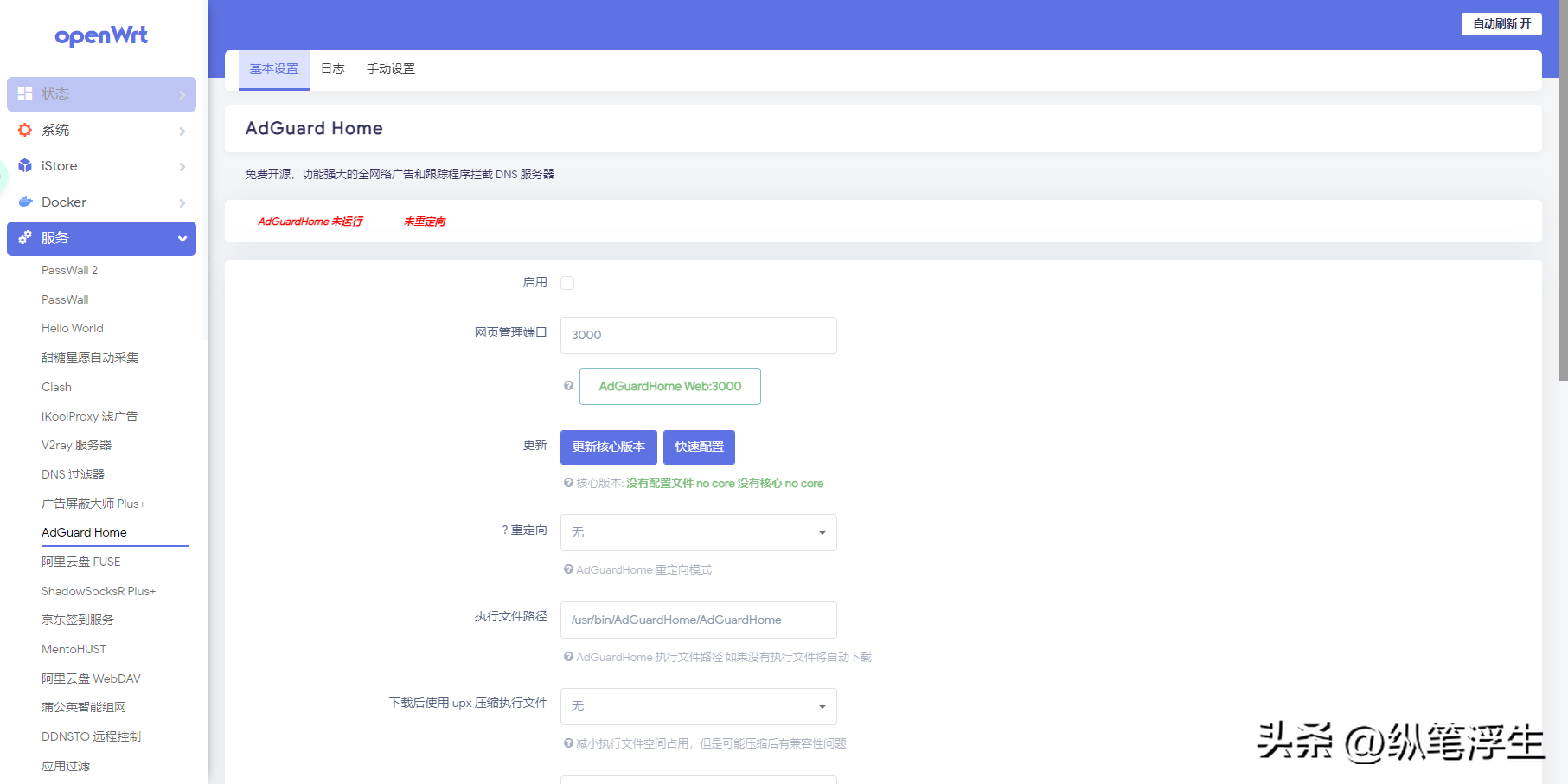Open the 状态 sidebar menu

101,94
